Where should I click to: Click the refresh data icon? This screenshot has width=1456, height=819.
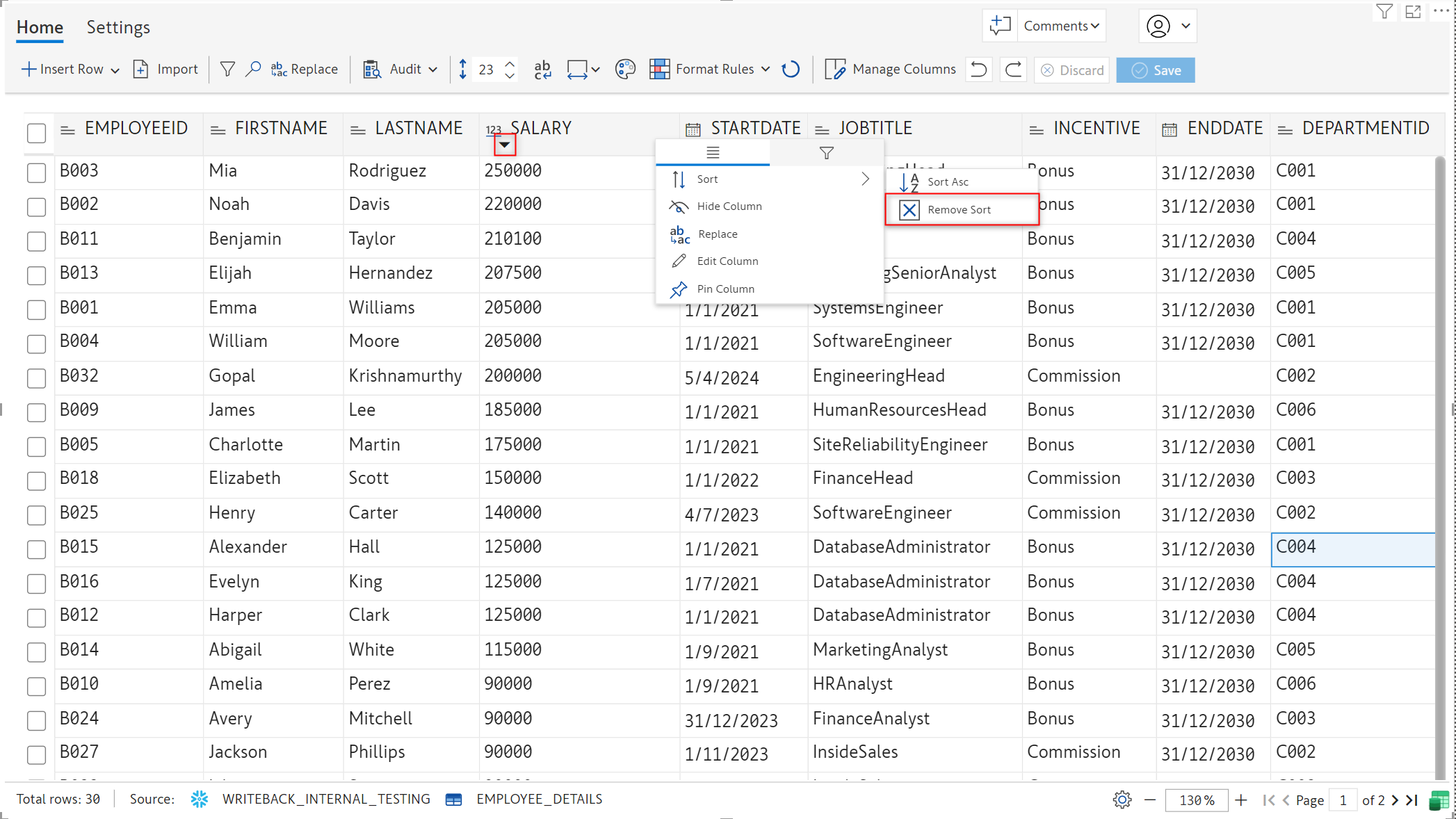click(x=791, y=70)
